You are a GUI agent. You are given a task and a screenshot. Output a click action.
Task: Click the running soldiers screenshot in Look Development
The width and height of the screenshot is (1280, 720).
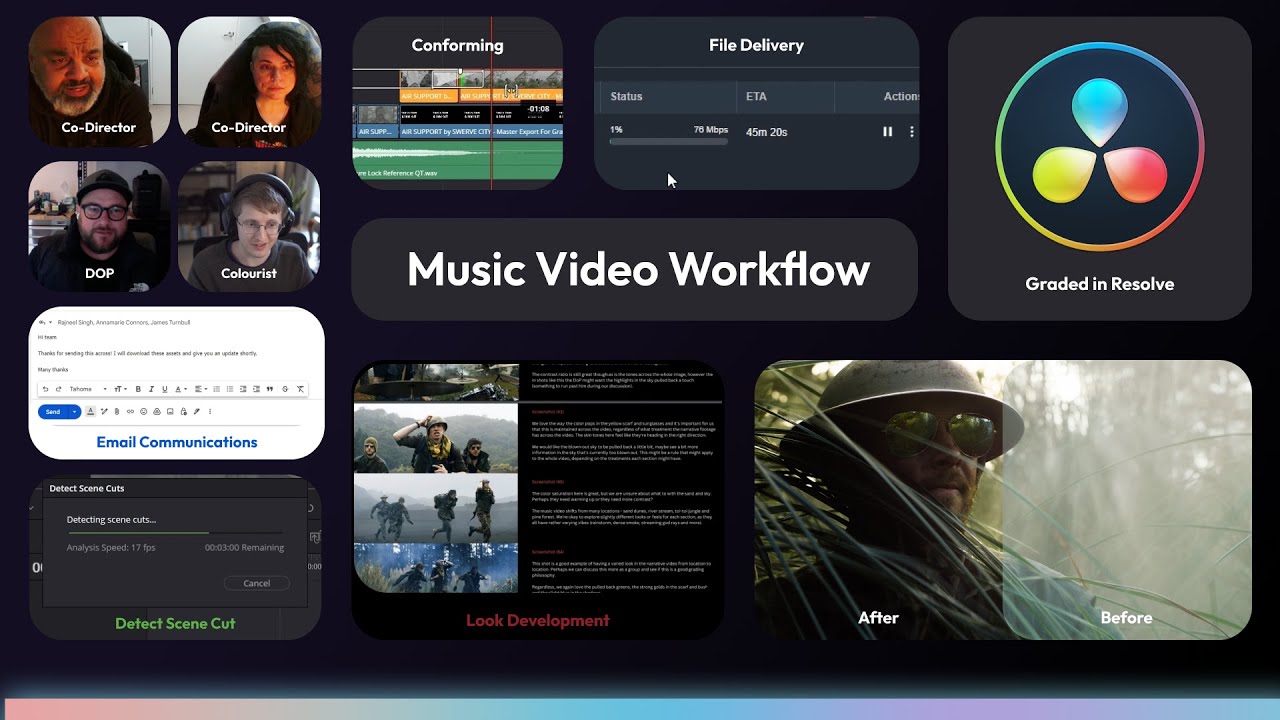point(436,507)
